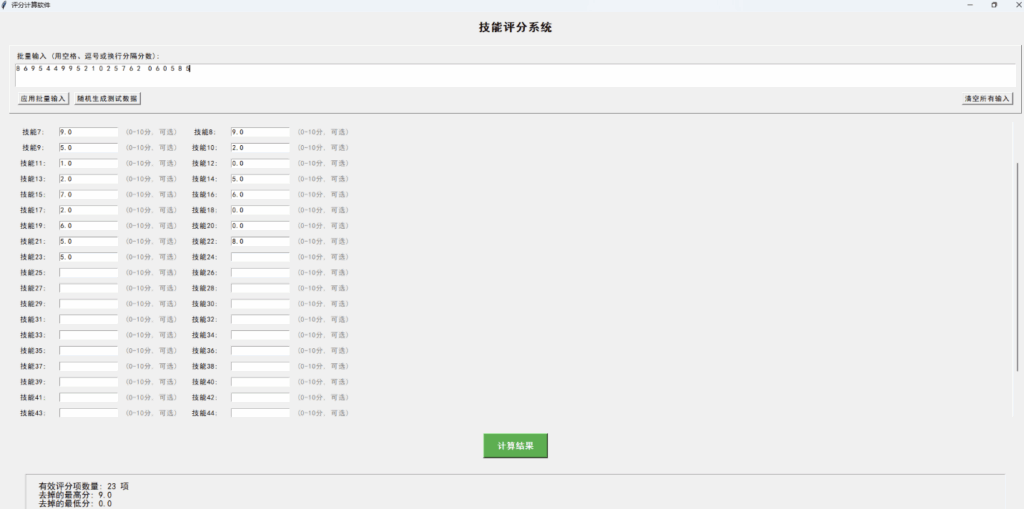Select the 技能23 score field
Screen dimensions: 1024x509
point(88,257)
